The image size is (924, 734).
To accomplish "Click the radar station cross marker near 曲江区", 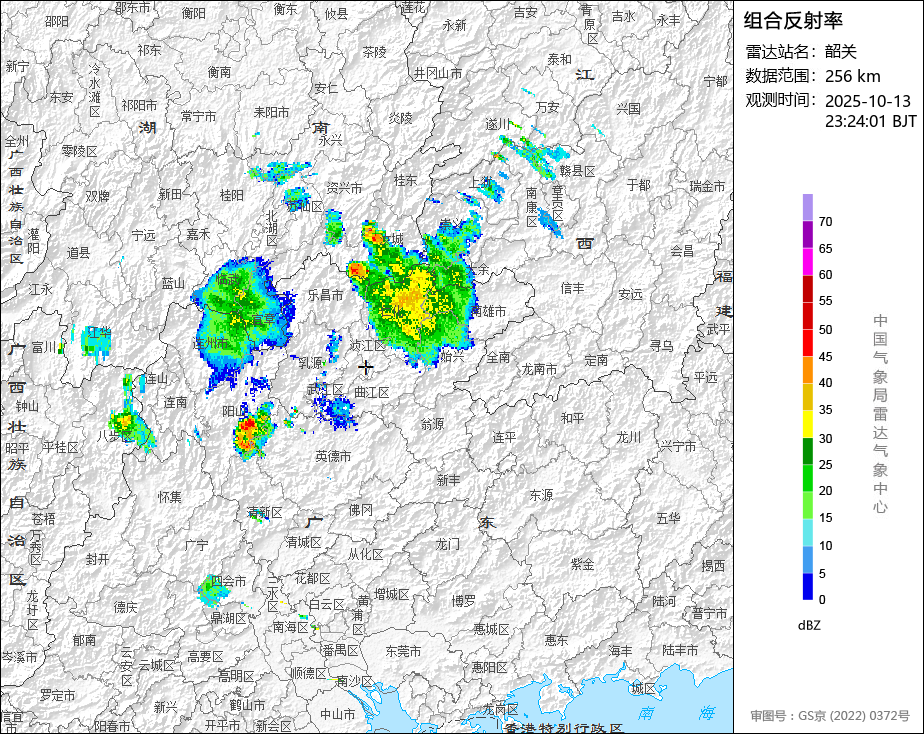I will pyautogui.click(x=365, y=368).
